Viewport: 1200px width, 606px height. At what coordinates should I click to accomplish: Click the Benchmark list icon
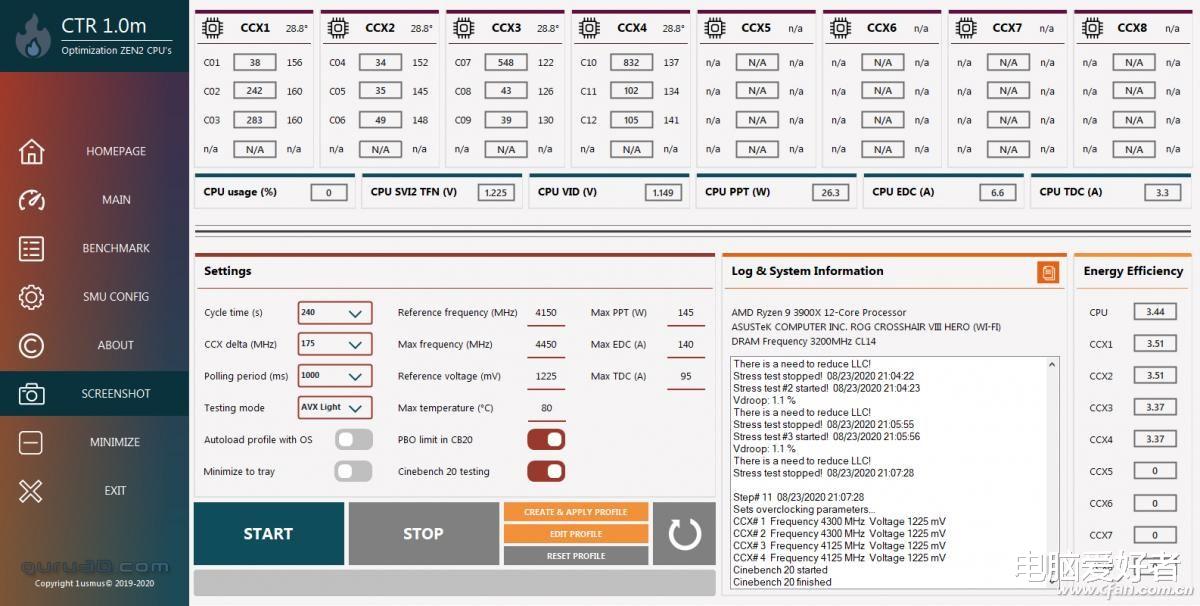[31, 248]
